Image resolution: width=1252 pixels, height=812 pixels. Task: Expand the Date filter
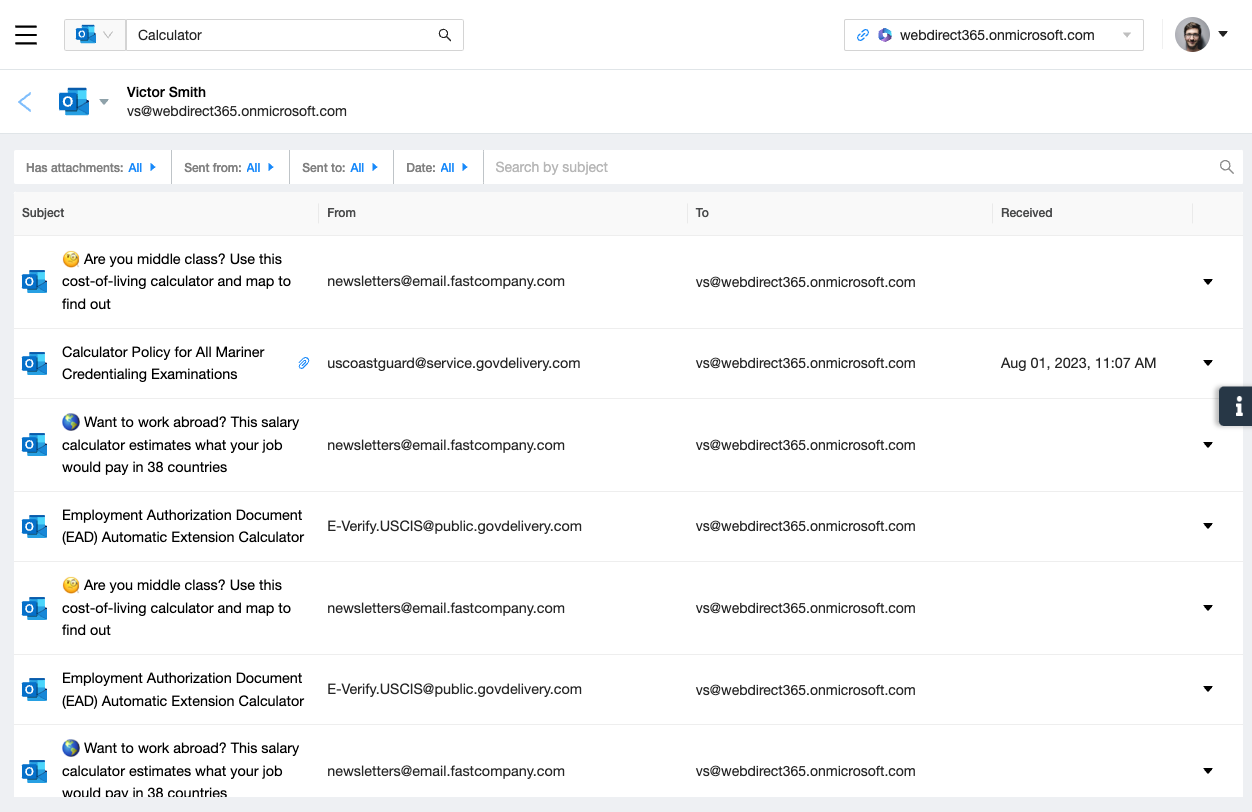click(x=437, y=167)
